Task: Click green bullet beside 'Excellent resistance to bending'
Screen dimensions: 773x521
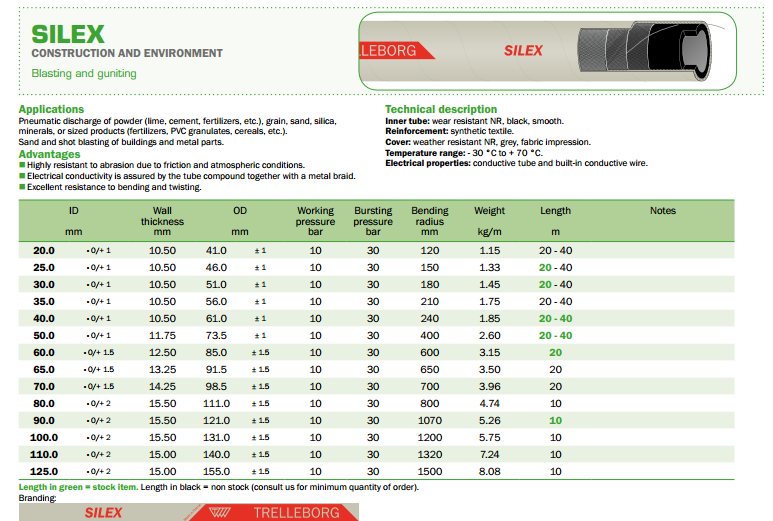Action: coord(23,187)
